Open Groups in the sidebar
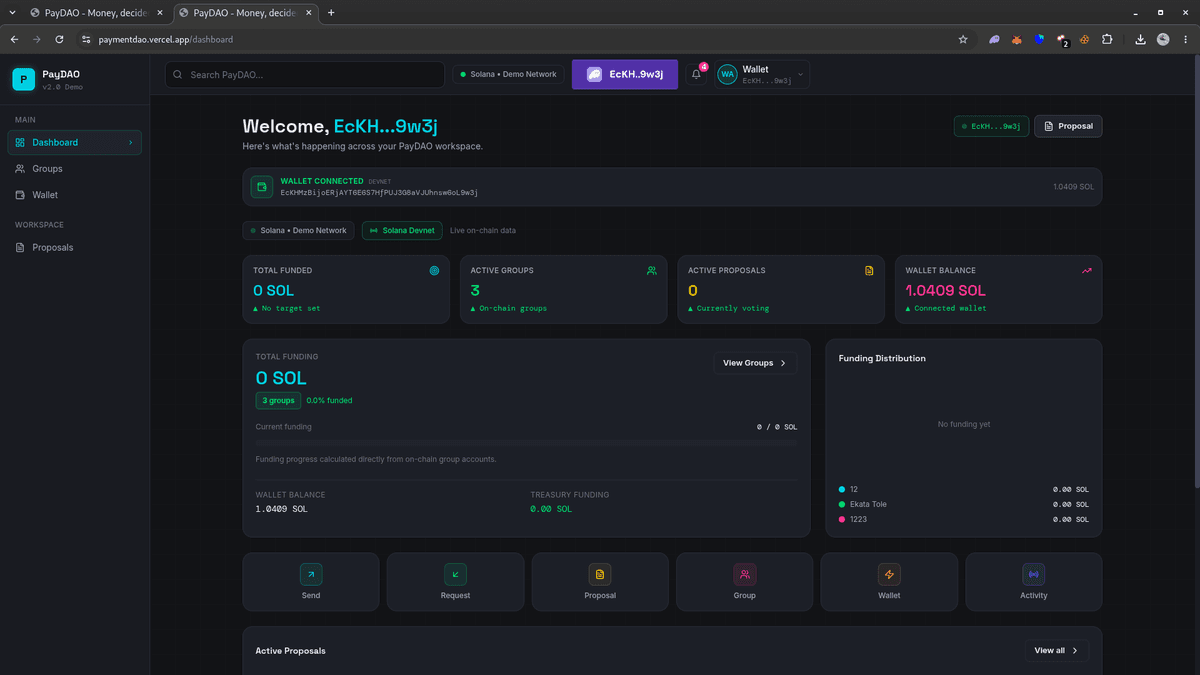The image size is (1200, 675). [75, 169]
